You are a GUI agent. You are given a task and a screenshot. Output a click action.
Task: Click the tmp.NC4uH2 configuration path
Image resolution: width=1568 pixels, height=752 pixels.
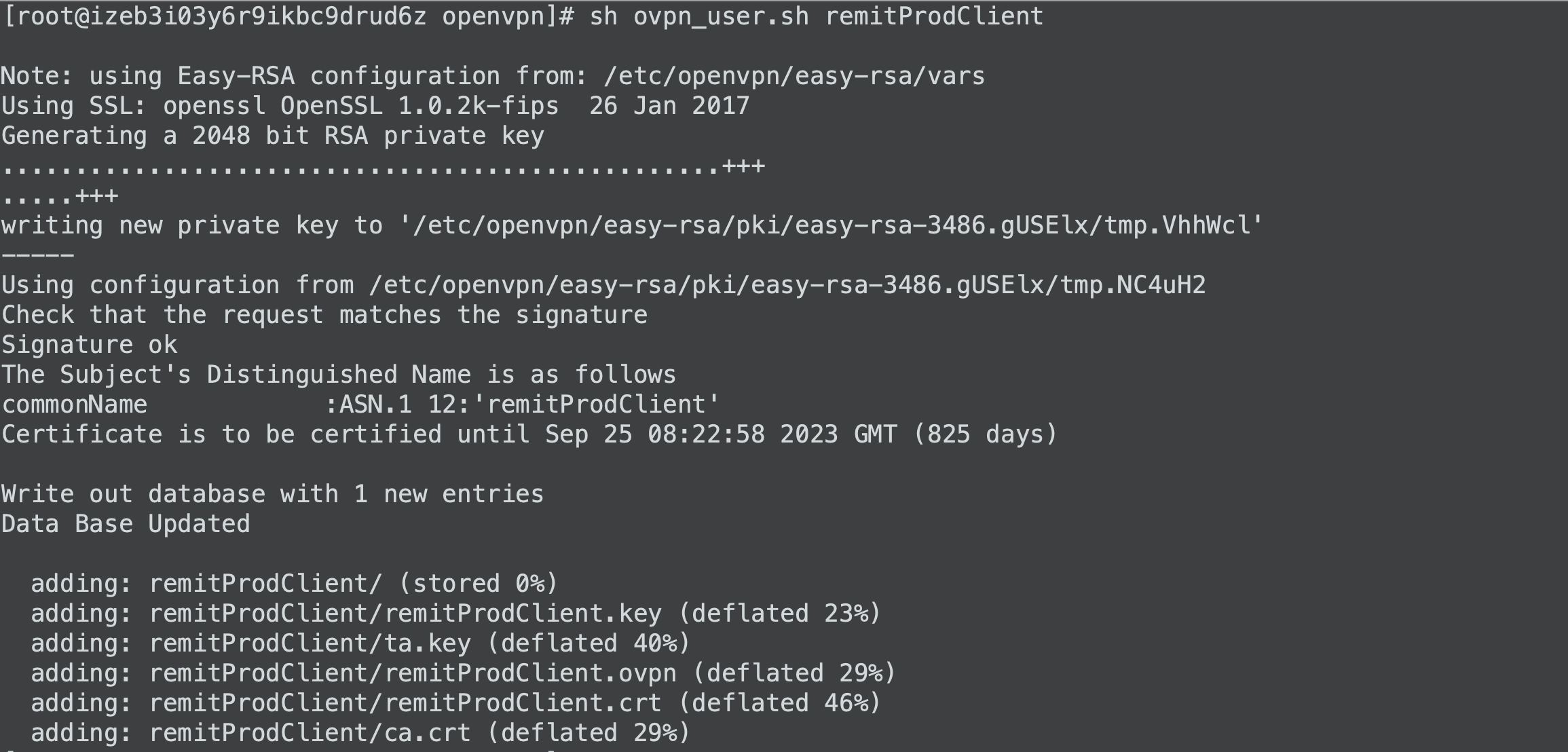tap(787, 285)
